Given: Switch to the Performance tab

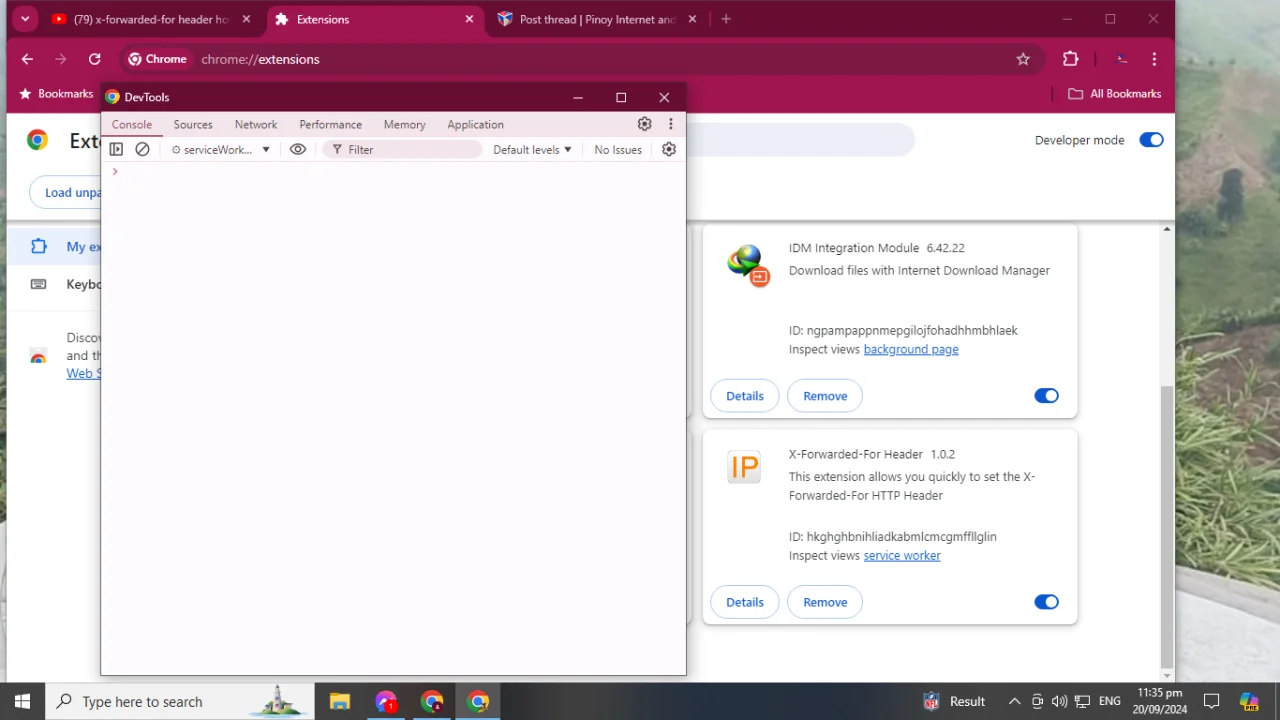Looking at the screenshot, I should pyautogui.click(x=330, y=124).
